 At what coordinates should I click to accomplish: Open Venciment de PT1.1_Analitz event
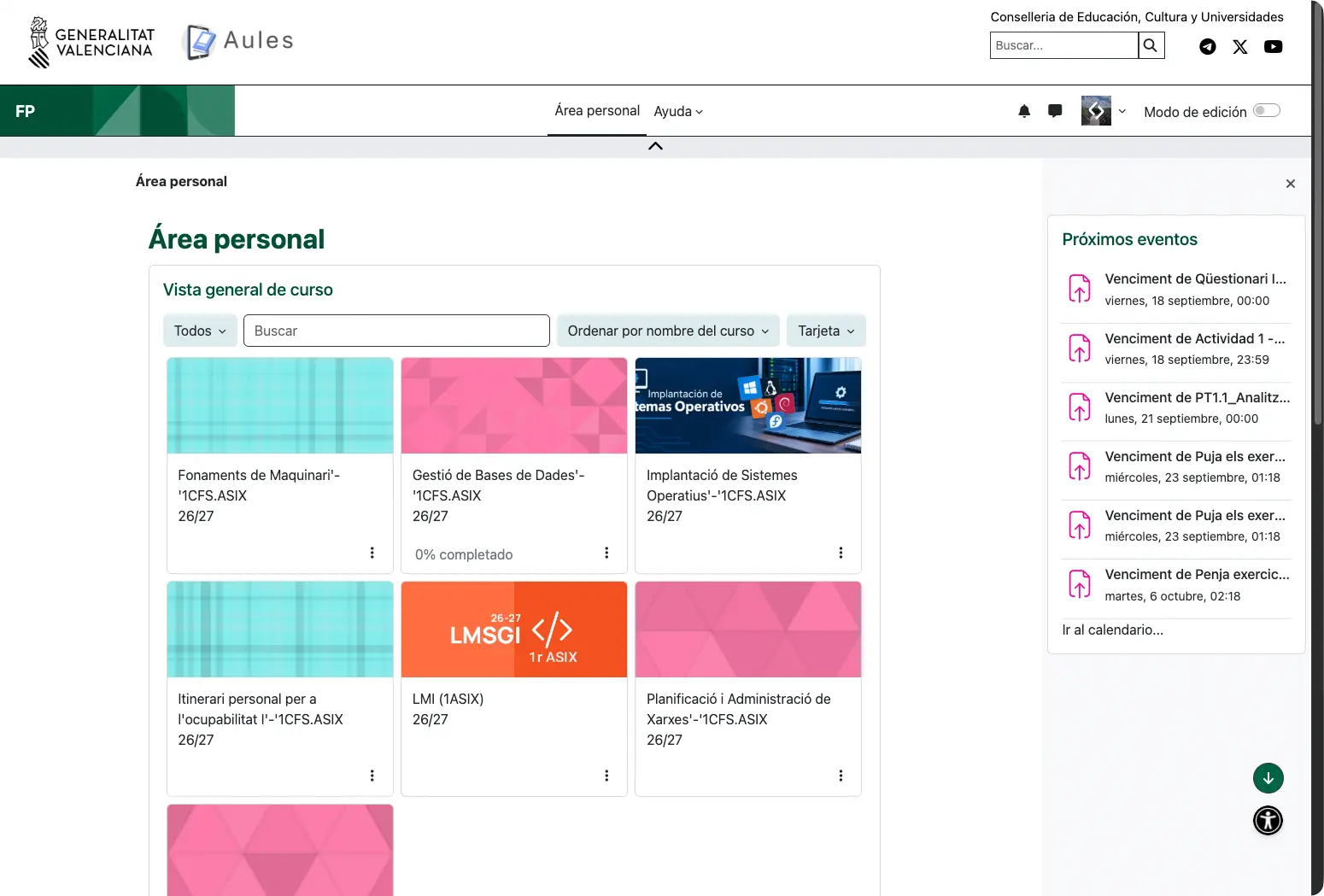tap(1198, 397)
